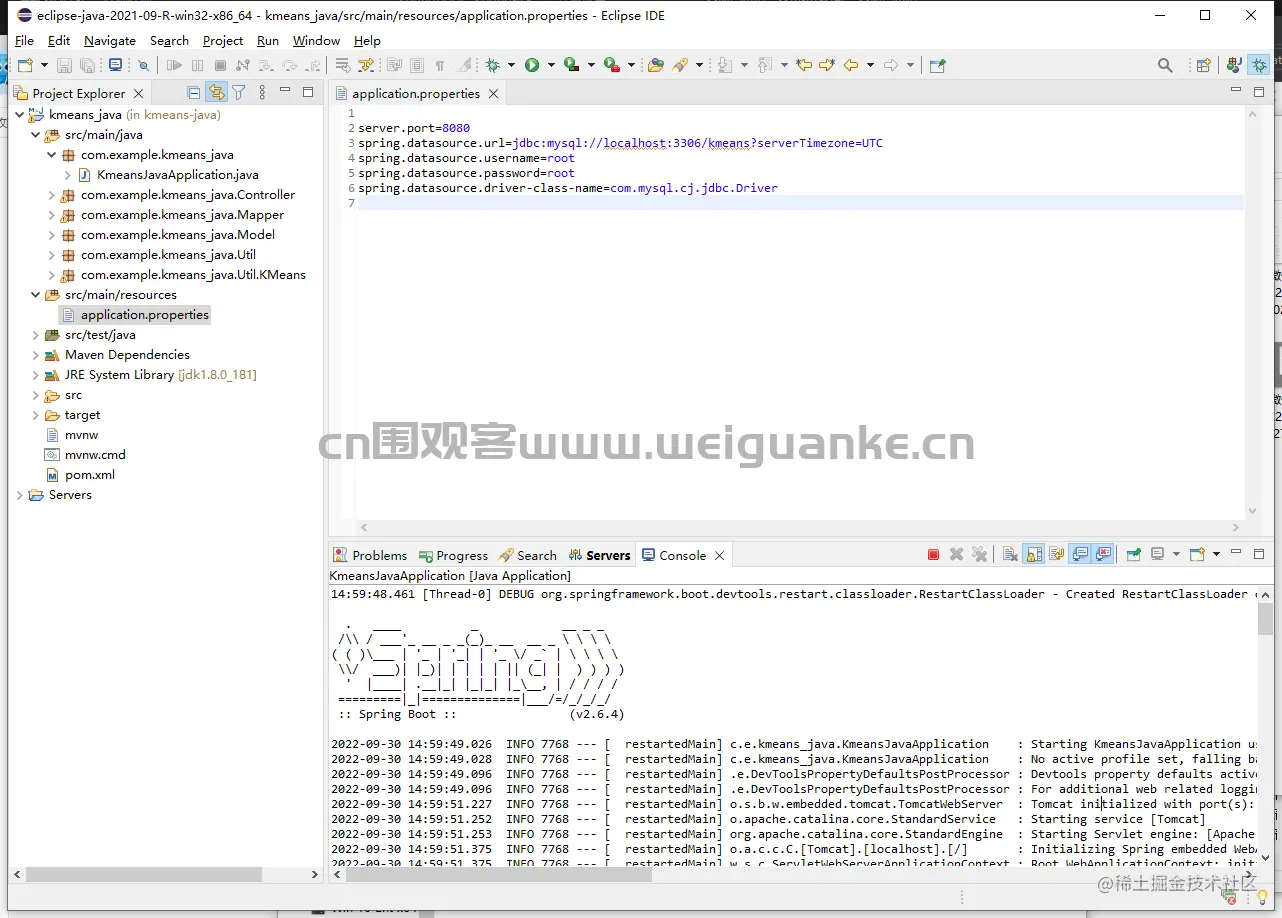Click the Next Annotation toolbar icon
The image size is (1282, 918).
[x=726, y=65]
